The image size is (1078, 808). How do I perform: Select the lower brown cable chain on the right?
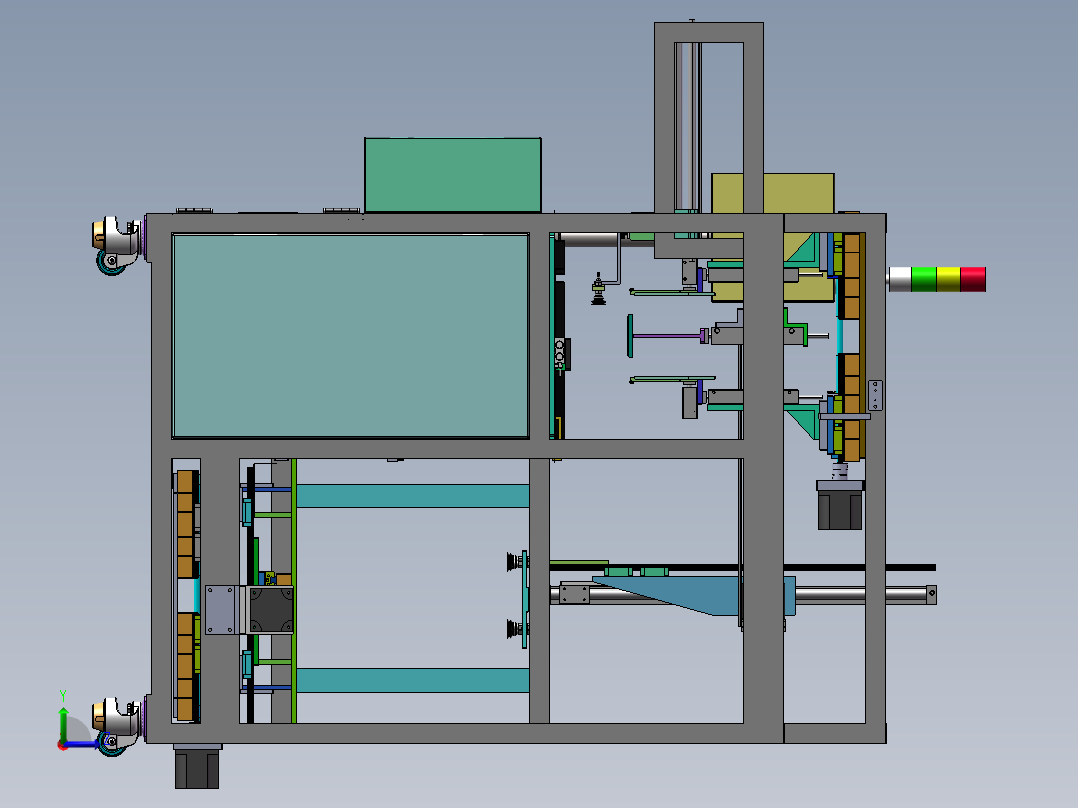point(852,407)
